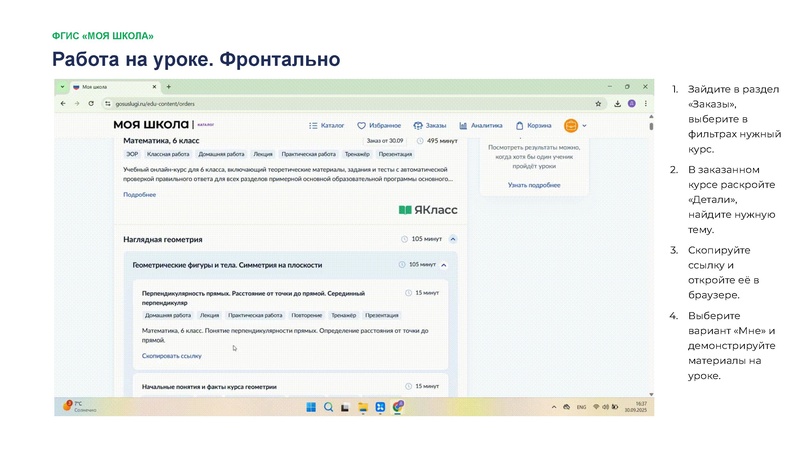Image resolution: width=800 pixels, height=450 pixels.
Task: Click the Тренажёр tag in Перпендикулярность lesson
Action: [x=344, y=315]
